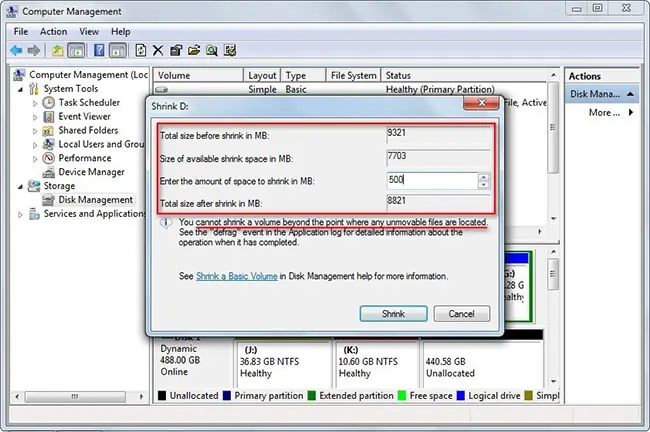Click the tree pane scroll-right arrow
The image size is (650, 432).
pyautogui.click(x=141, y=397)
